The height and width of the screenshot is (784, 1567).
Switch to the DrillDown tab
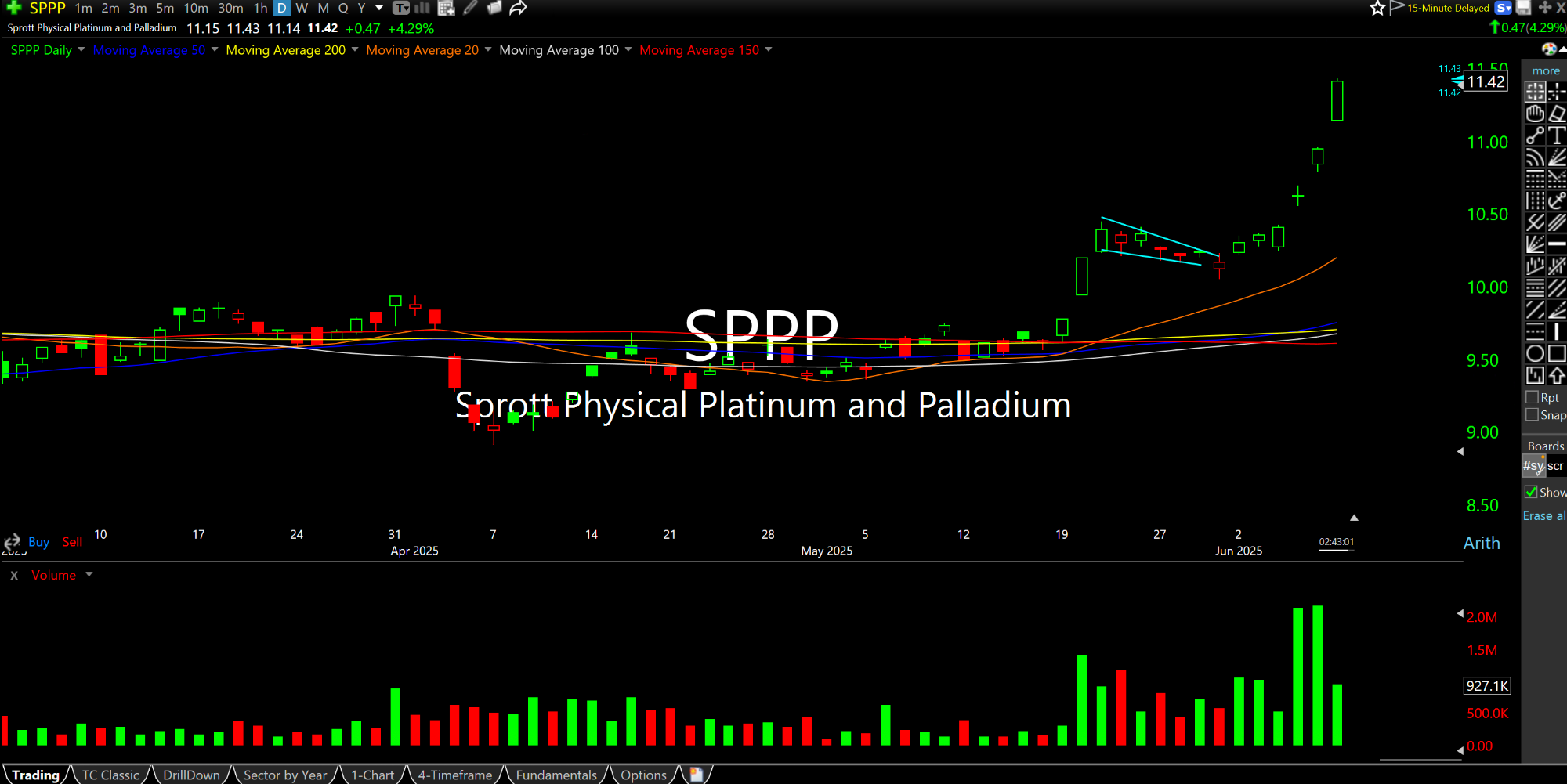(191, 775)
